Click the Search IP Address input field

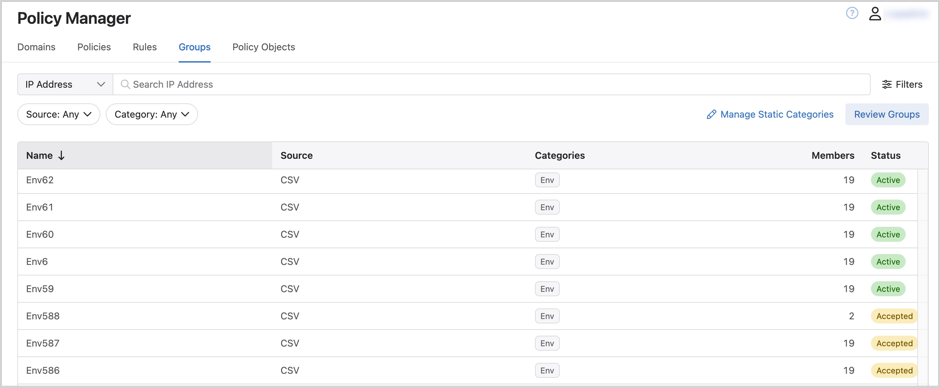click(492, 85)
